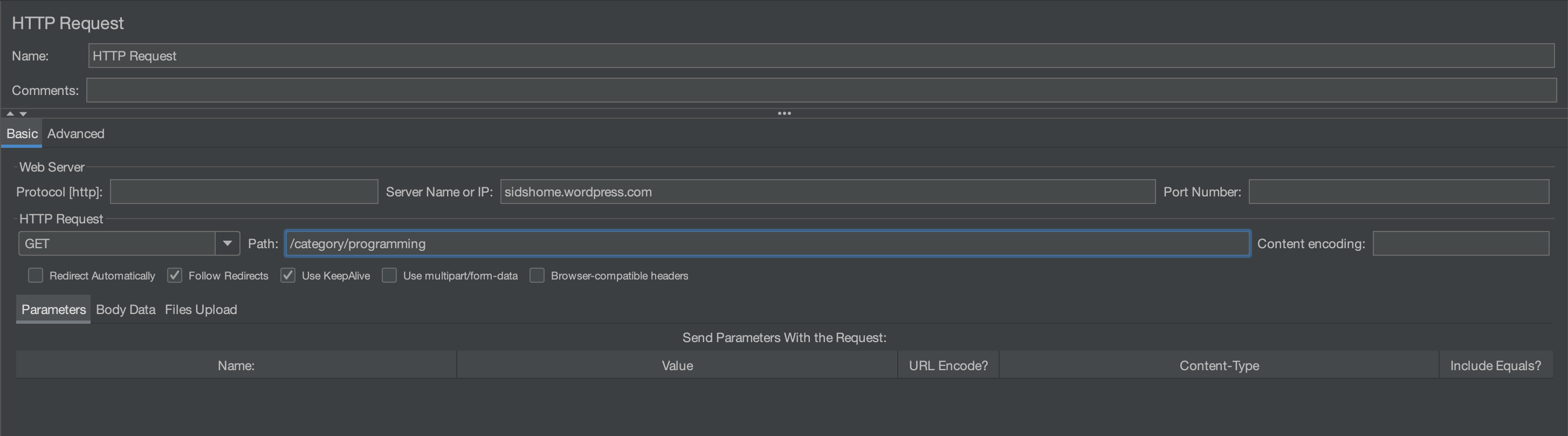Enable Use multipart/form-data checkbox
Image resolution: width=1568 pixels, height=436 pixels.
[x=389, y=275]
